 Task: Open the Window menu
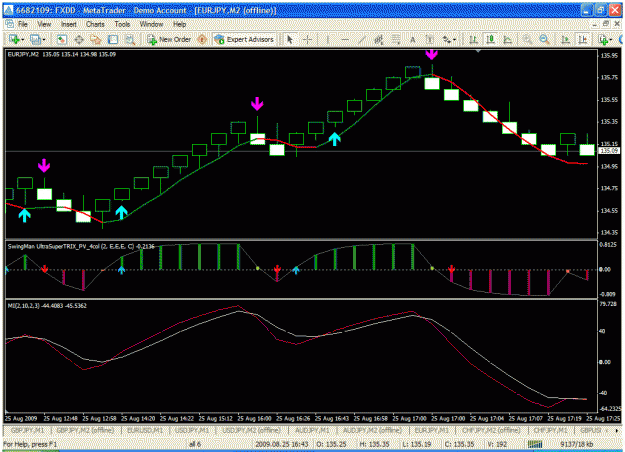point(151,24)
